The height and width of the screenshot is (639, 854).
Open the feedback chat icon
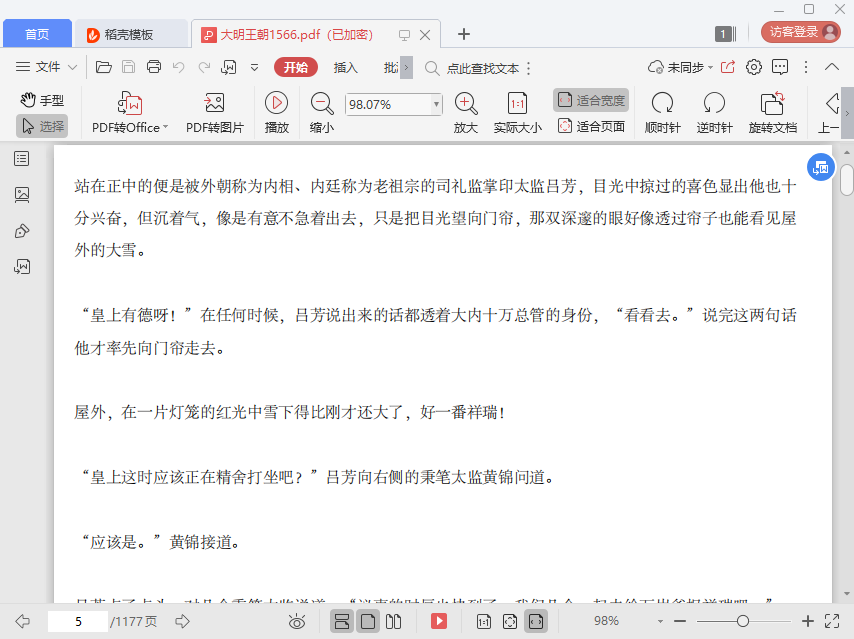pos(780,67)
